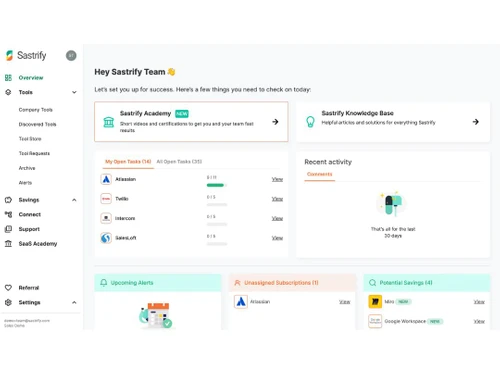Click the Upcoming Alerts header
This screenshot has width=500, height=375.
pos(158,283)
